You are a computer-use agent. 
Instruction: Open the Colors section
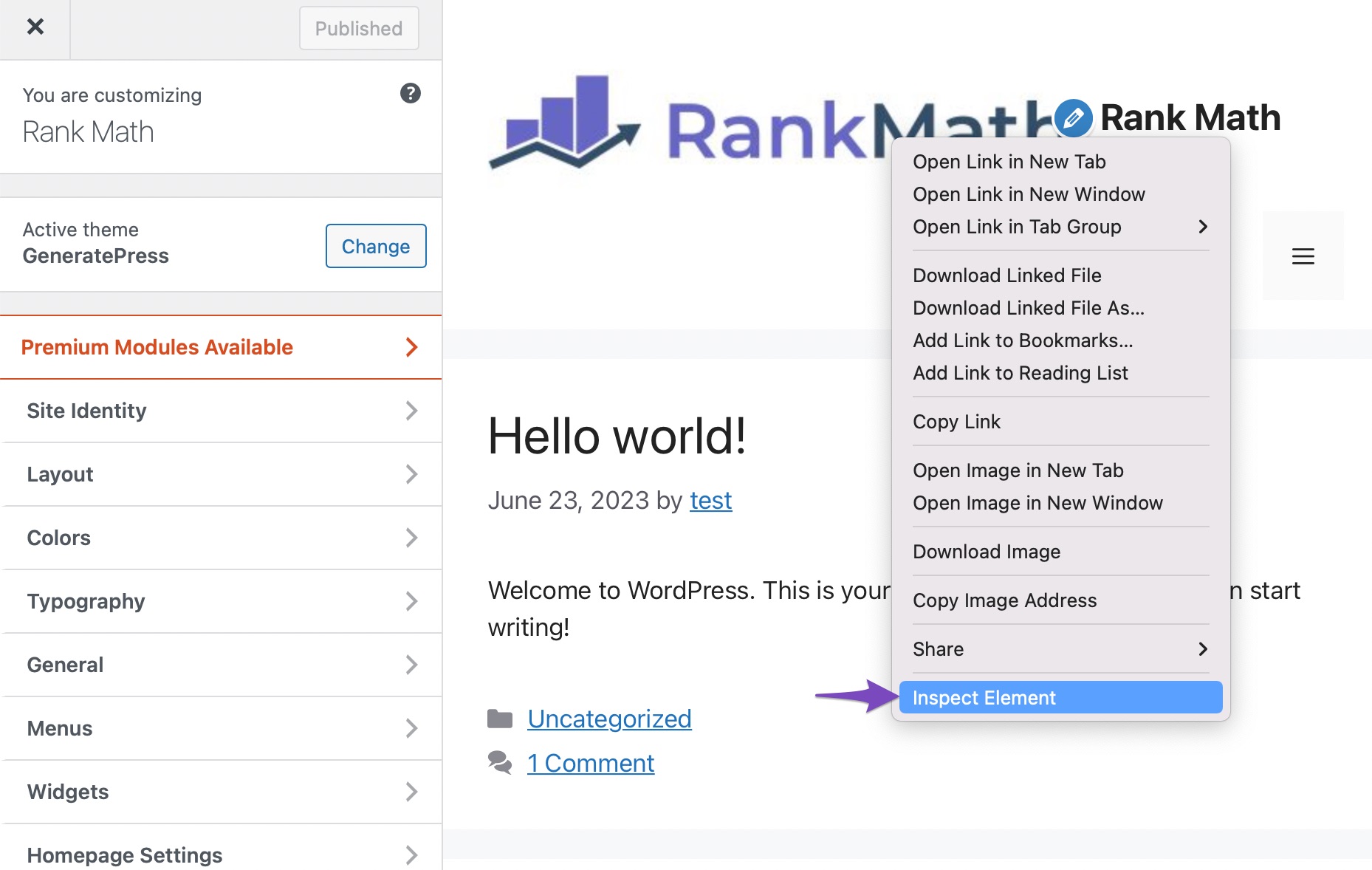coord(221,538)
